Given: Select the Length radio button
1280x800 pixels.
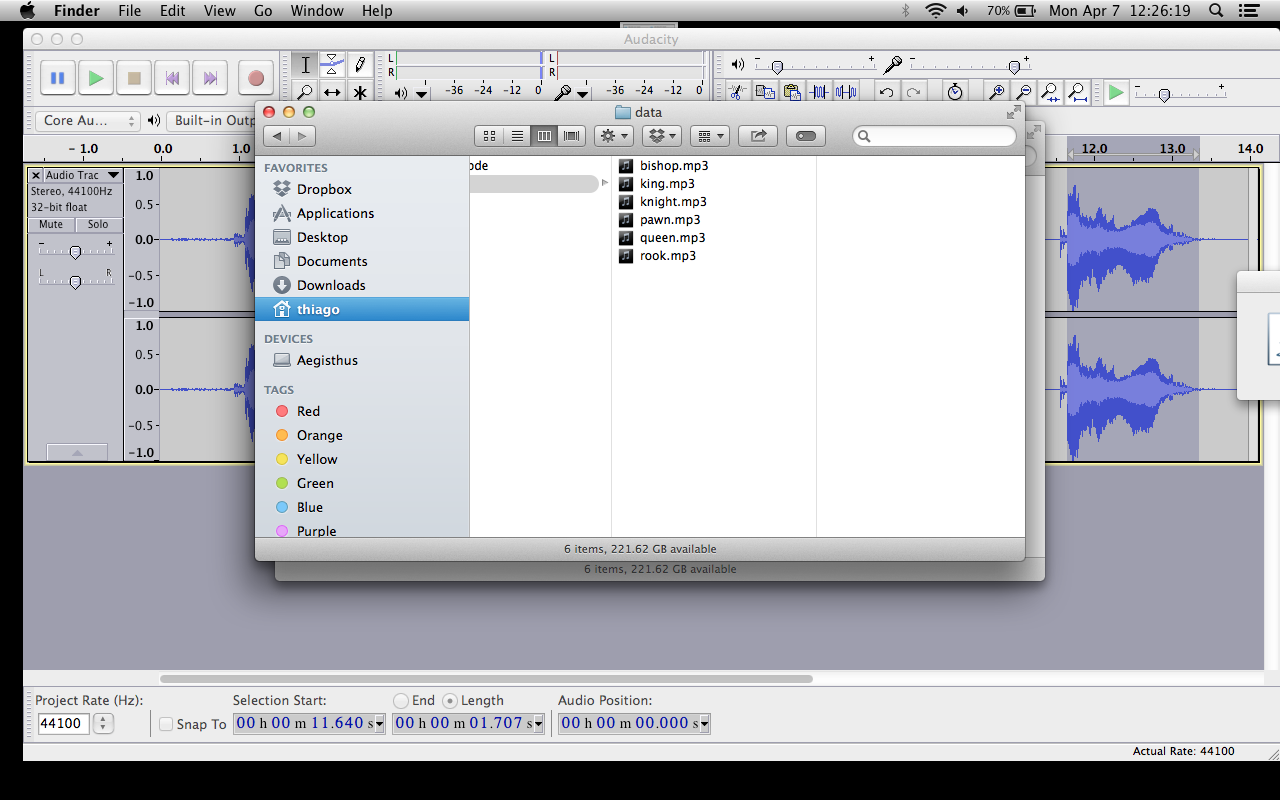Looking at the screenshot, I should pyautogui.click(x=449, y=701).
